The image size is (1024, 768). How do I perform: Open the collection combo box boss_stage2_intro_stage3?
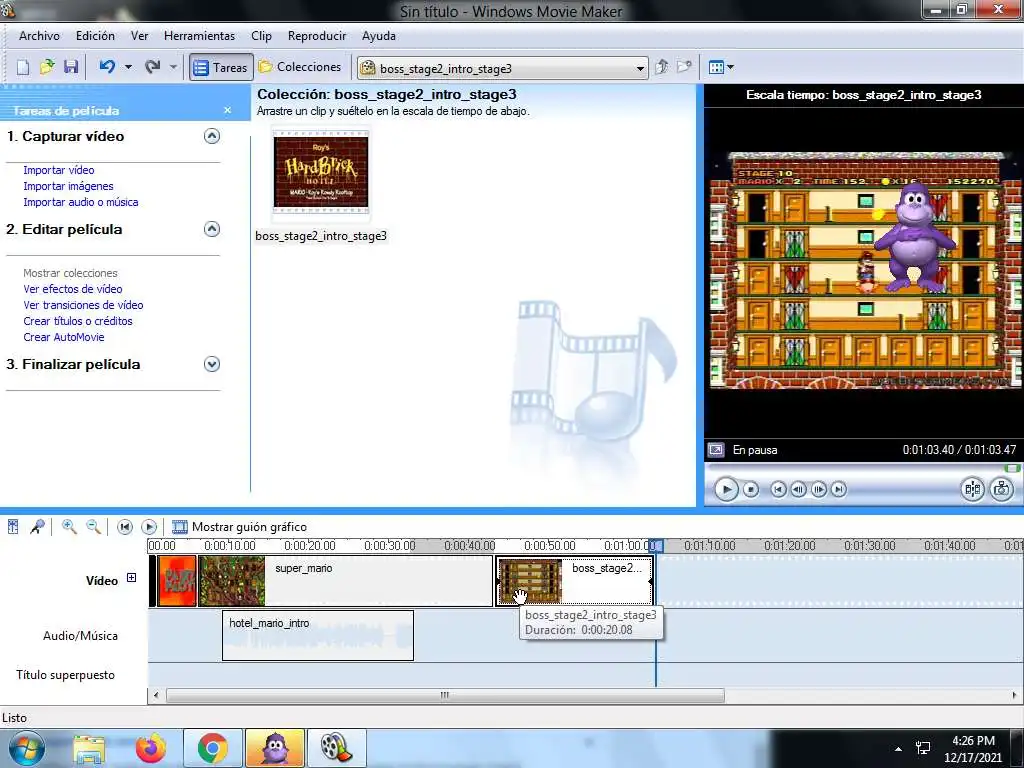503,68
